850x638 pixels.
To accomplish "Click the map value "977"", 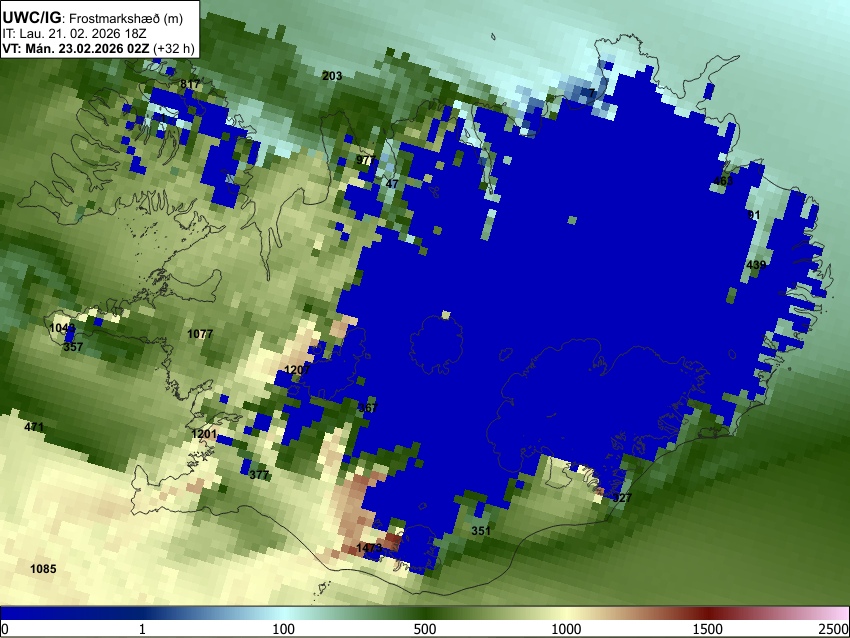I will pyautogui.click(x=366, y=160).
